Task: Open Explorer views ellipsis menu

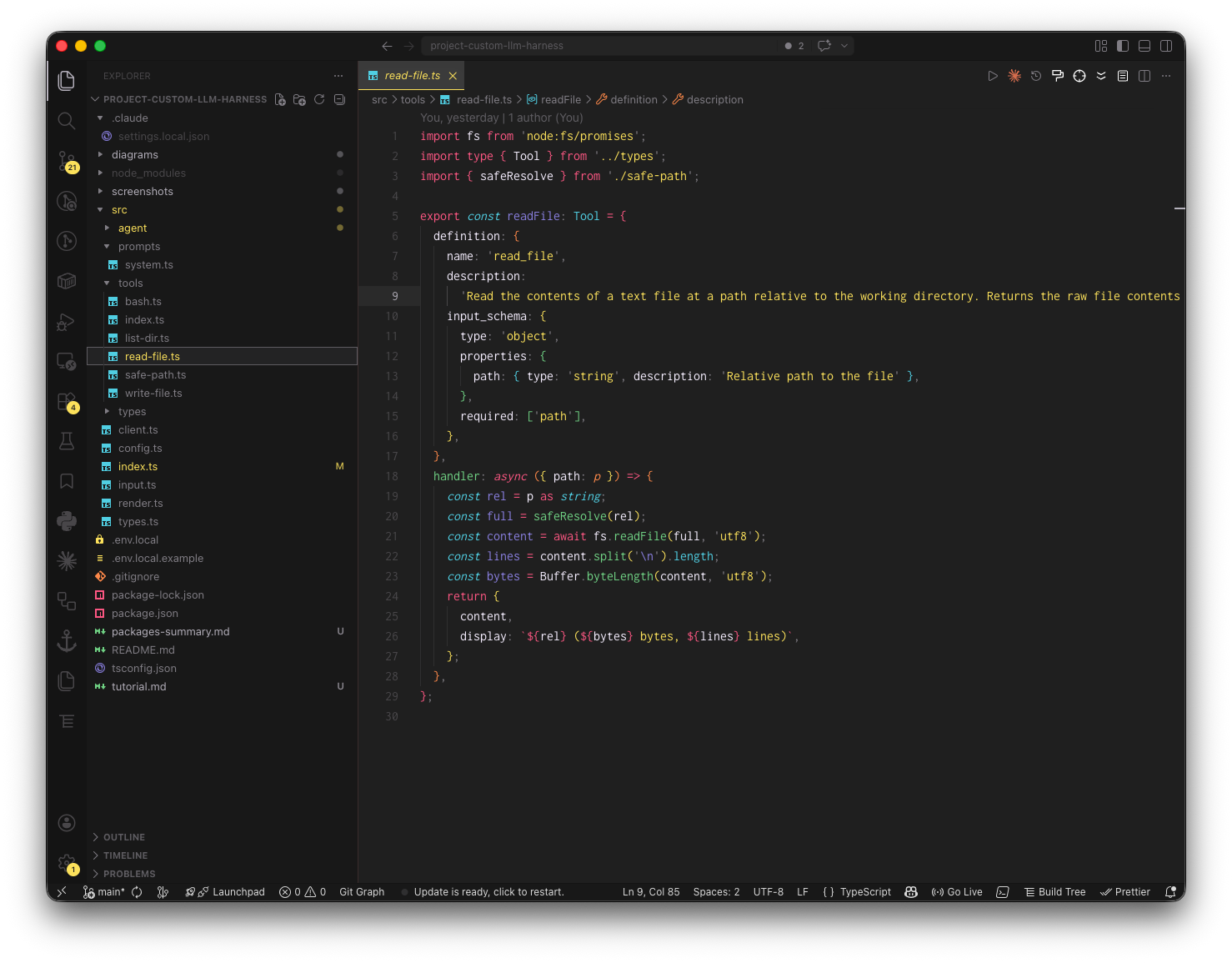Action: (338, 76)
